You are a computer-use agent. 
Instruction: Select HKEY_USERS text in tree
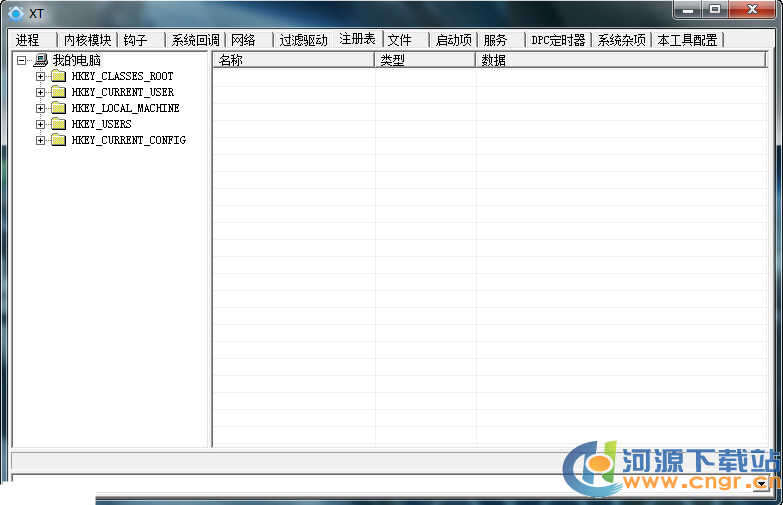click(102, 124)
